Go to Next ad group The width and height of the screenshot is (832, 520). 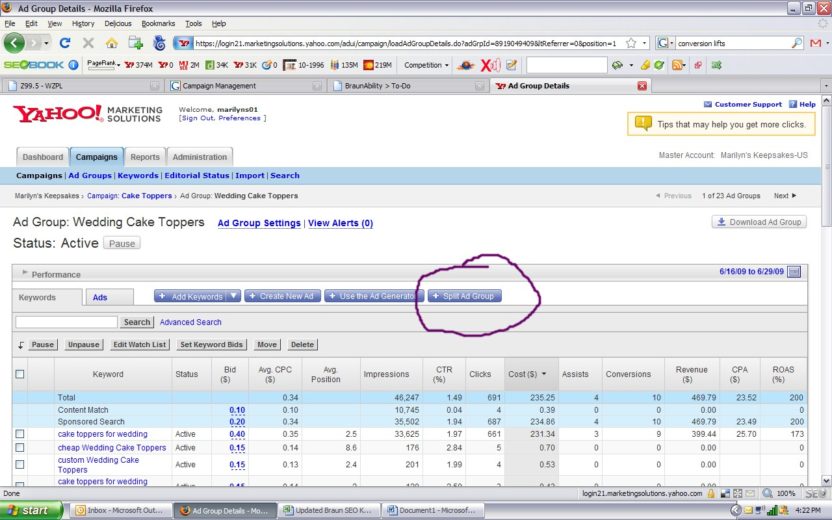point(785,195)
